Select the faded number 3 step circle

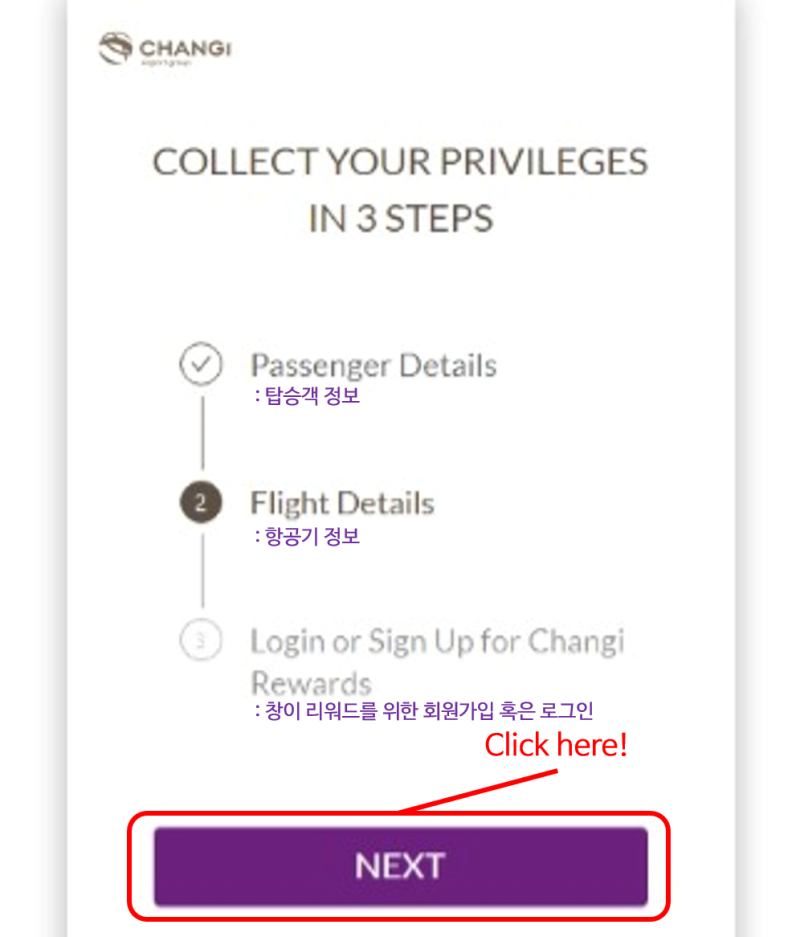(x=201, y=640)
